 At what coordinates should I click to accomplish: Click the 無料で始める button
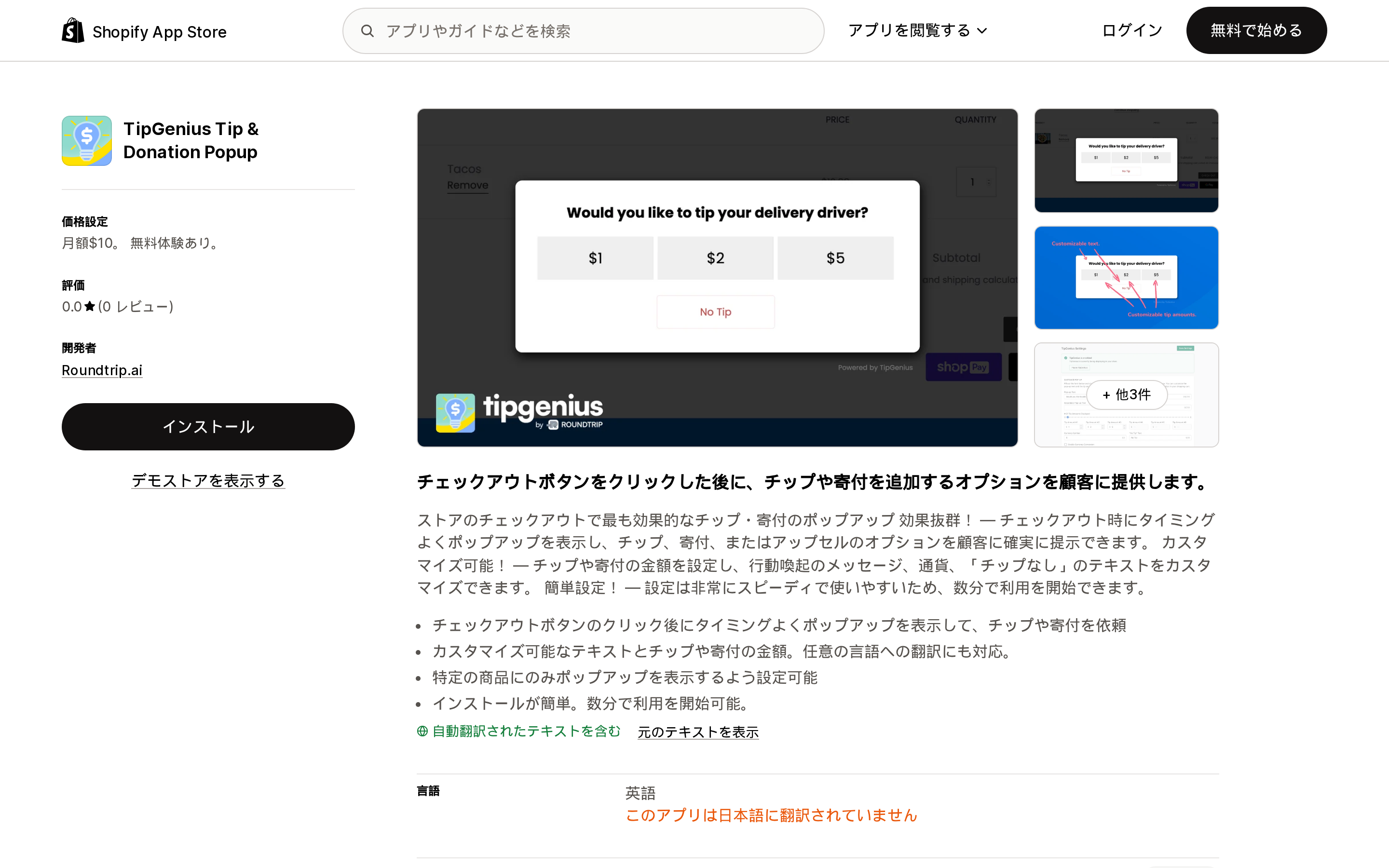pyautogui.click(x=1256, y=30)
